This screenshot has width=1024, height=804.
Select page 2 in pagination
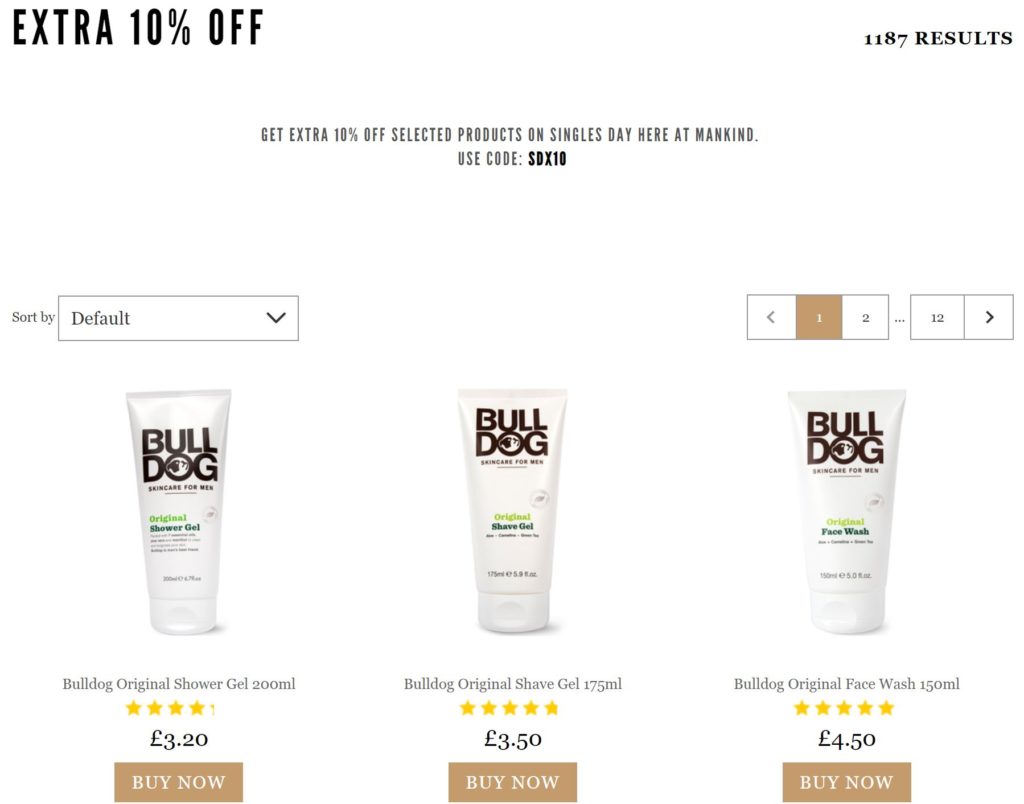pyautogui.click(x=865, y=317)
